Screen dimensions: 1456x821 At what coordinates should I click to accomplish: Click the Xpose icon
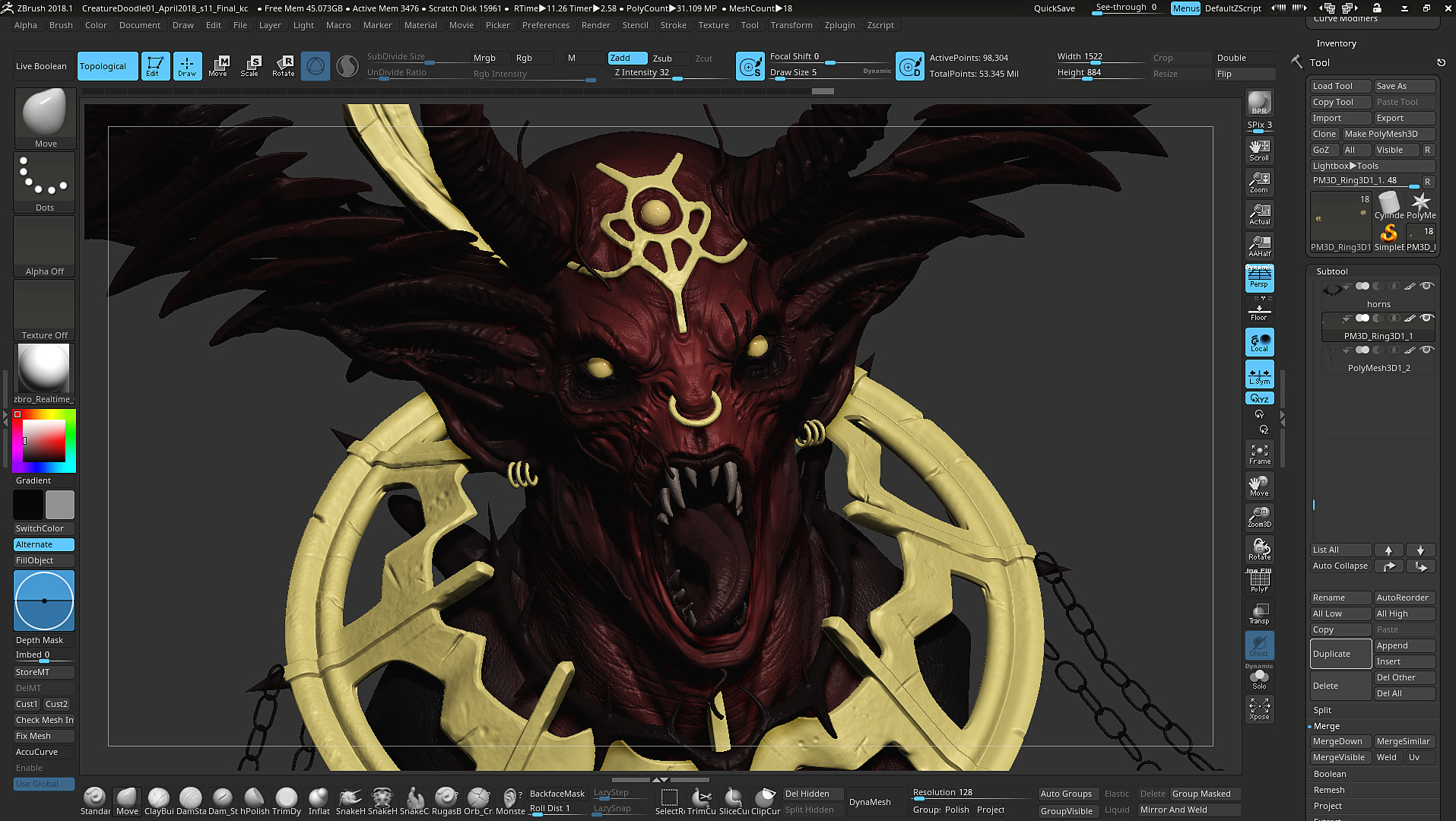(x=1259, y=709)
